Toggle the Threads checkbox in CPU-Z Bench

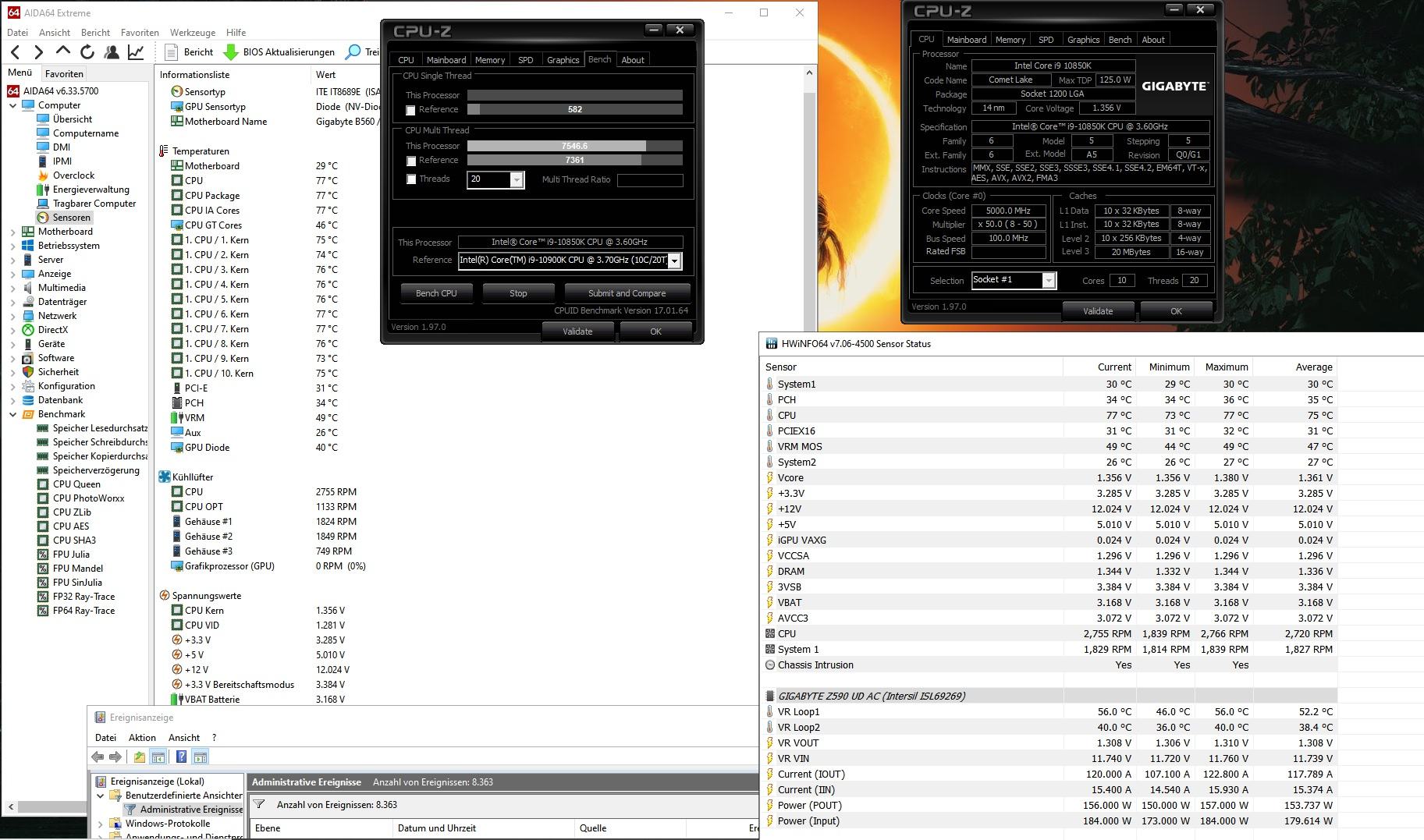click(410, 179)
